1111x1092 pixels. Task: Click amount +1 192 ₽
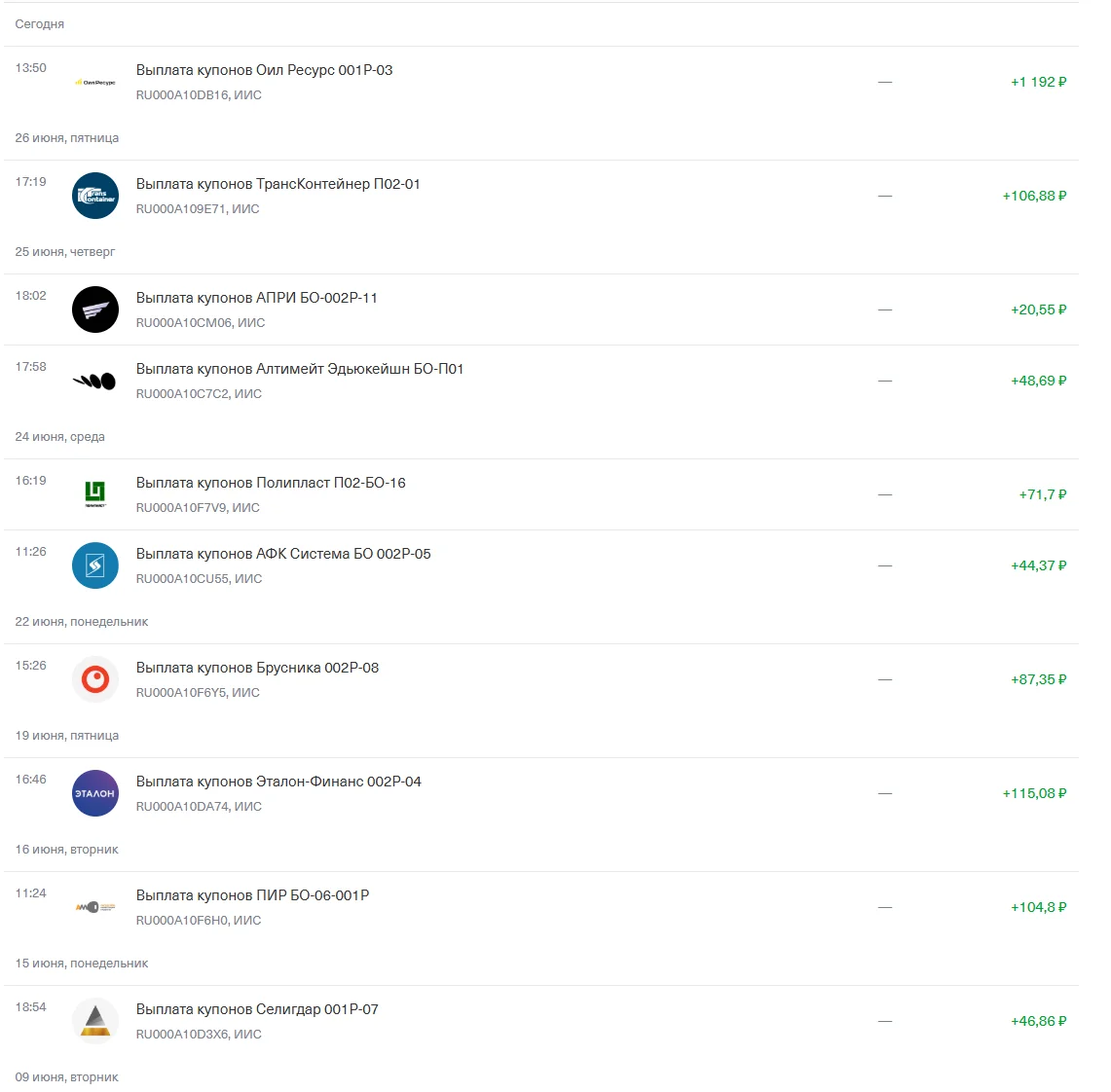click(1038, 82)
